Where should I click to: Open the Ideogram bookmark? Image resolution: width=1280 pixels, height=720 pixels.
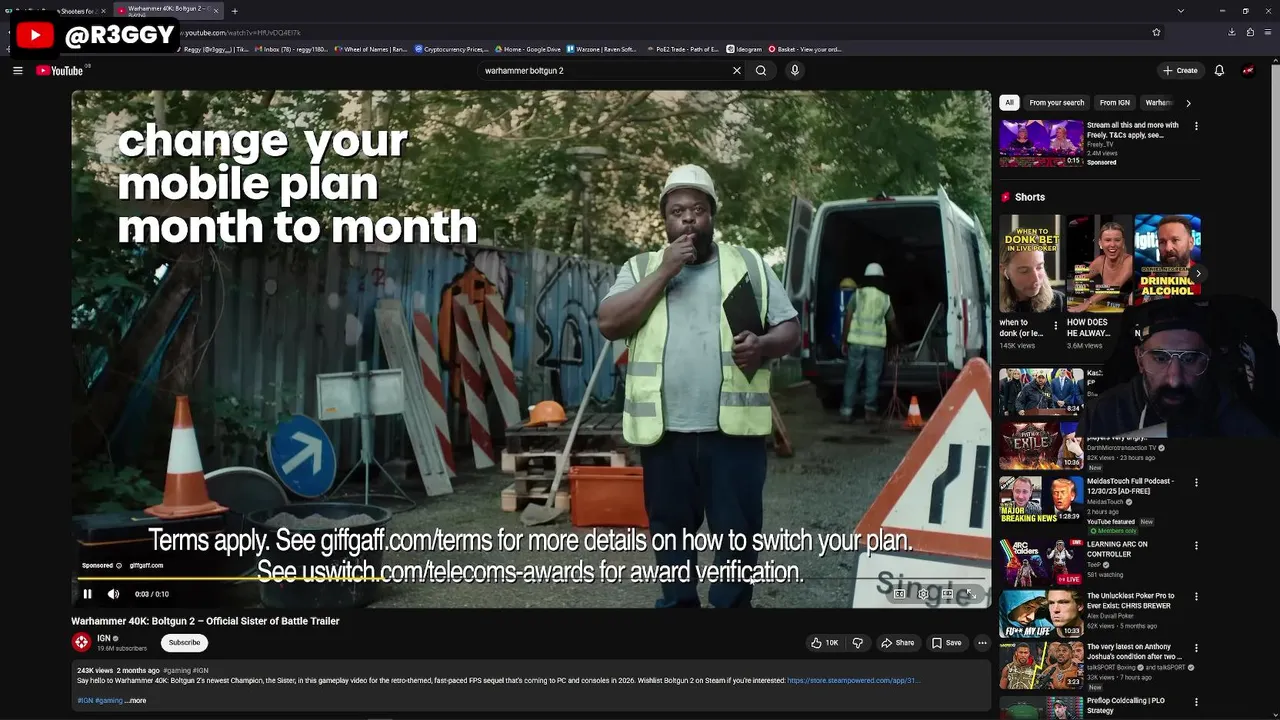tap(744, 49)
